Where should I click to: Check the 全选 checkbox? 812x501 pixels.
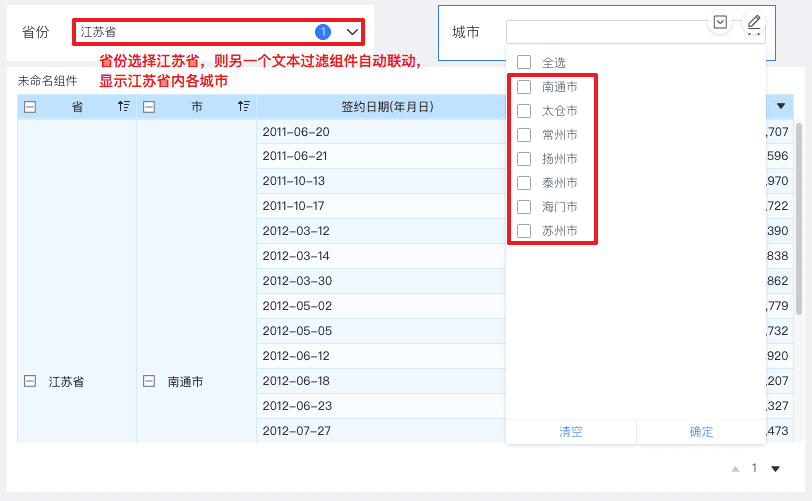click(x=524, y=62)
